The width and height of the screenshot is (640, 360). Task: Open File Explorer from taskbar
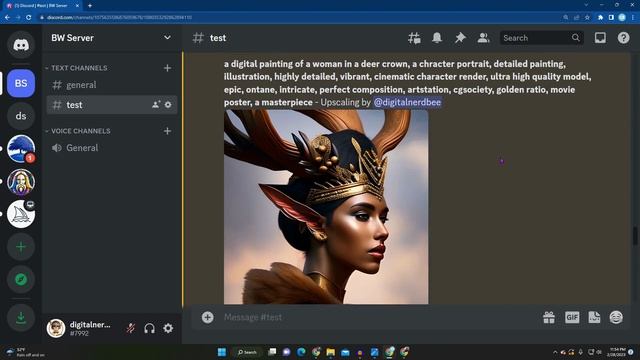[x=331, y=352]
